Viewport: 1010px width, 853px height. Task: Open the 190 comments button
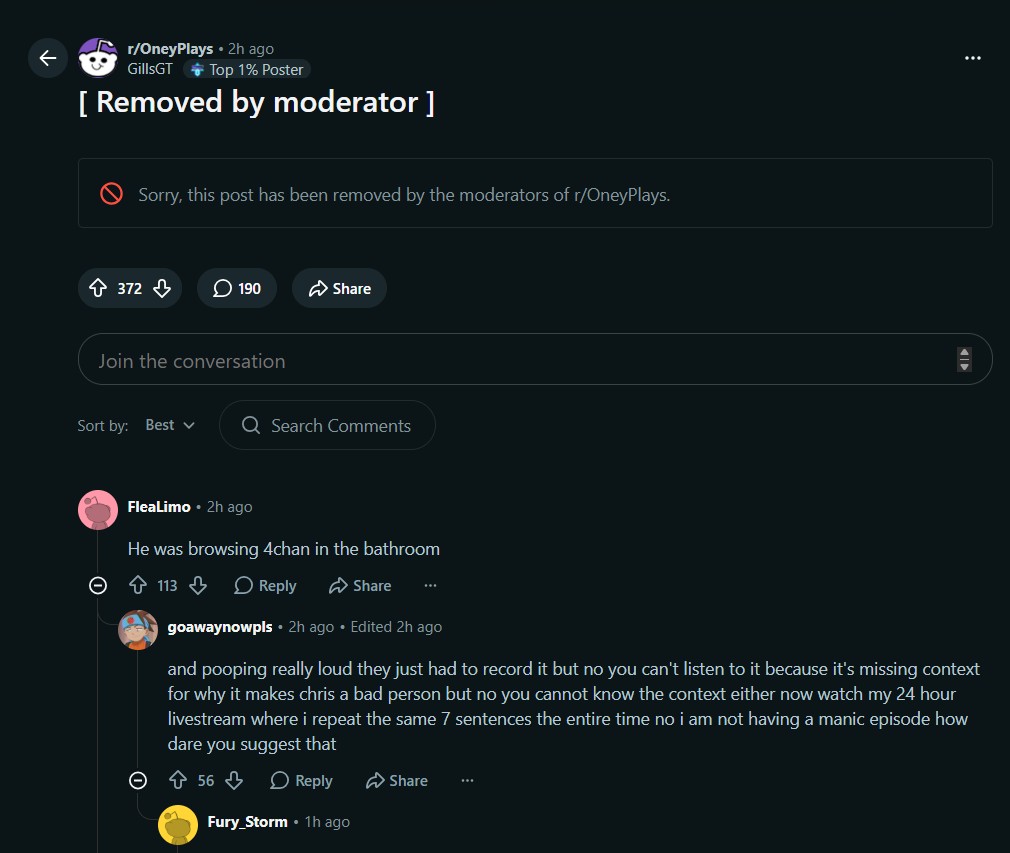tap(237, 288)
